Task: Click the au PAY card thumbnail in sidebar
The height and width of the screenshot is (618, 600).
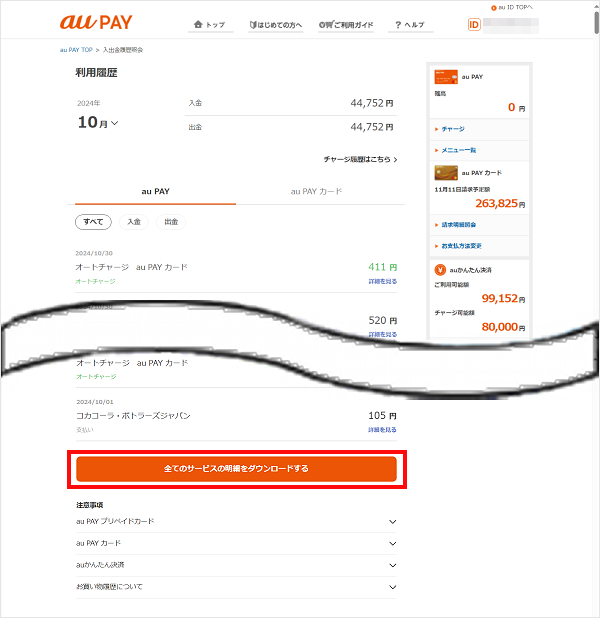Action: coord(444,76)
